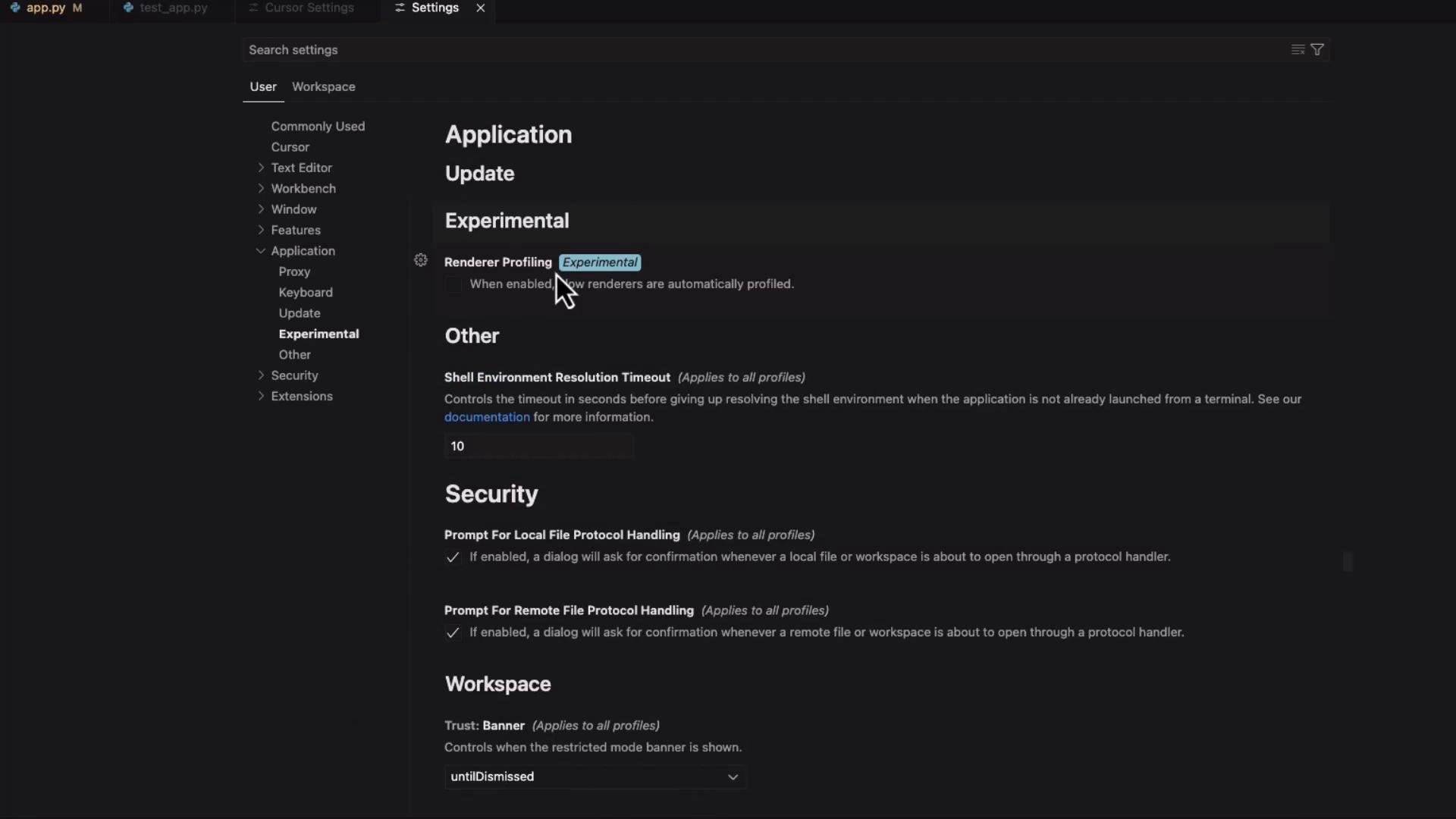
Task: Click the Python icon on test_app.py tab
Action: (x=128, y=8)
